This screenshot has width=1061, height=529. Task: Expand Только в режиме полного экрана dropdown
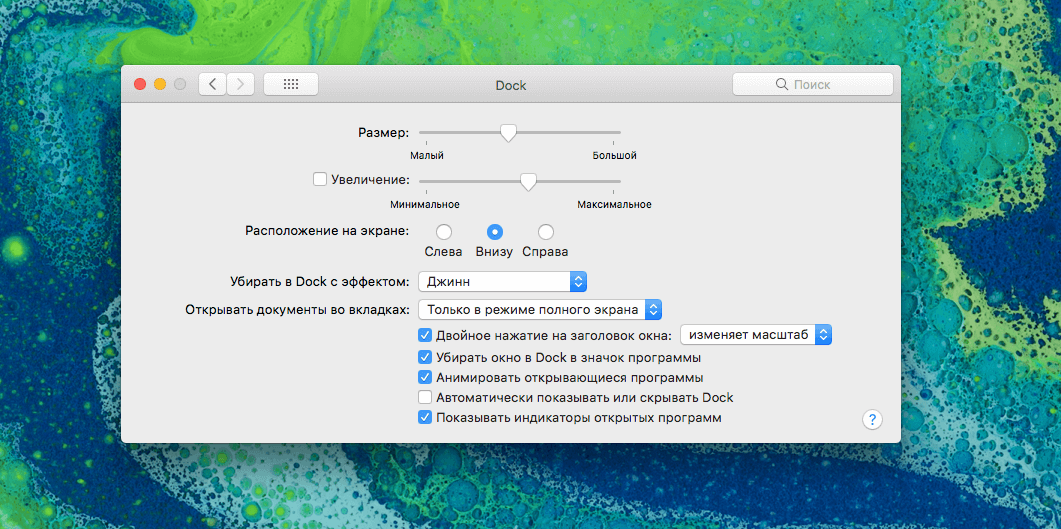point(540,310)
